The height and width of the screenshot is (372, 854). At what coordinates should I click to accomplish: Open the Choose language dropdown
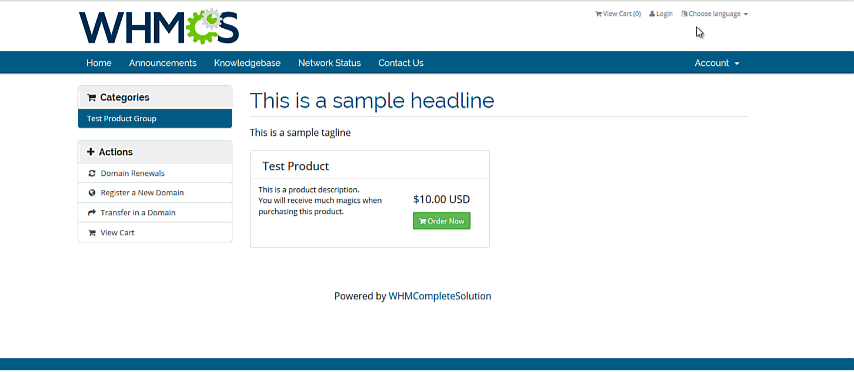714,14
